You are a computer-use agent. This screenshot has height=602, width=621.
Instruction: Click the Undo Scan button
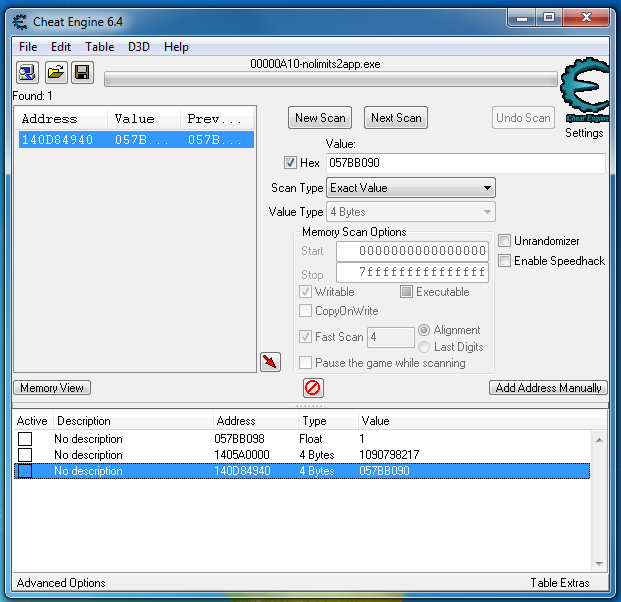click(x=523, y=118)
